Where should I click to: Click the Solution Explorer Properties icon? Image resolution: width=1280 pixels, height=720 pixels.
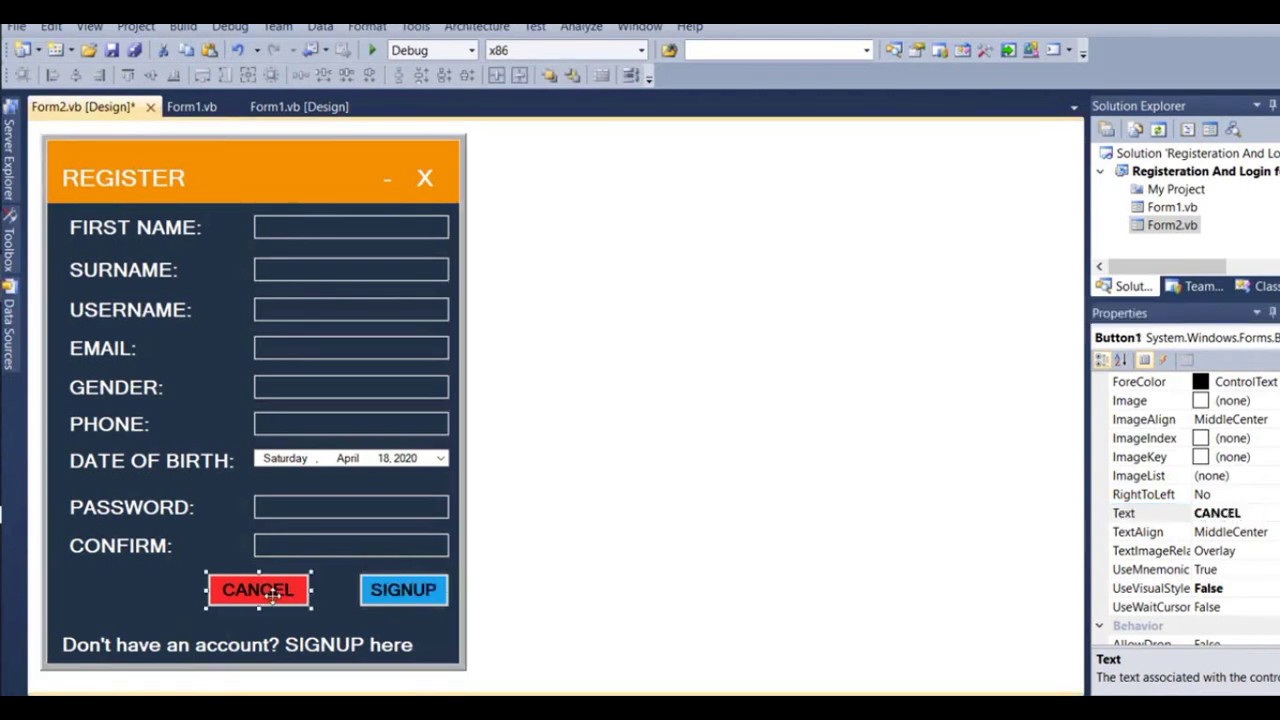coord(1106,129)
